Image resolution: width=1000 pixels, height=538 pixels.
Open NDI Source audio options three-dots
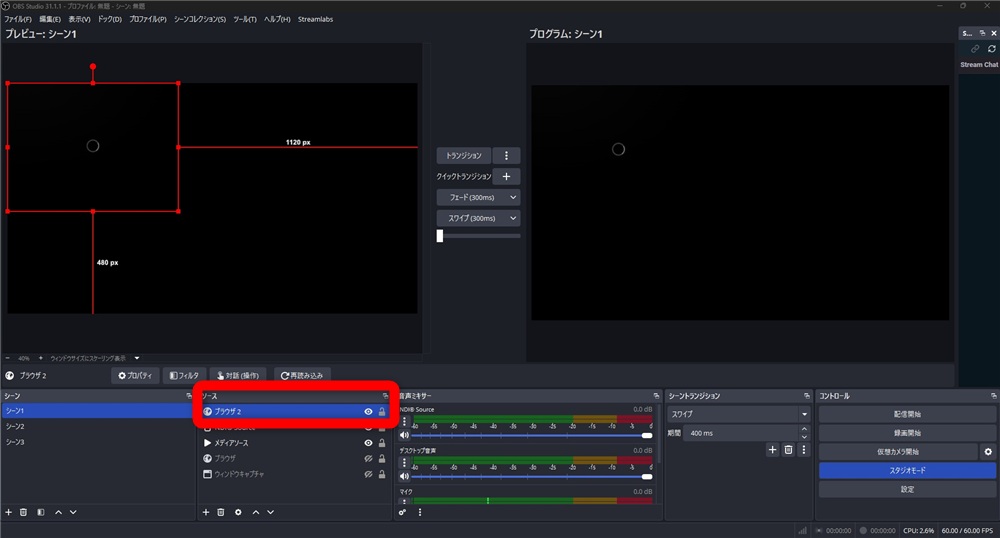404,421
